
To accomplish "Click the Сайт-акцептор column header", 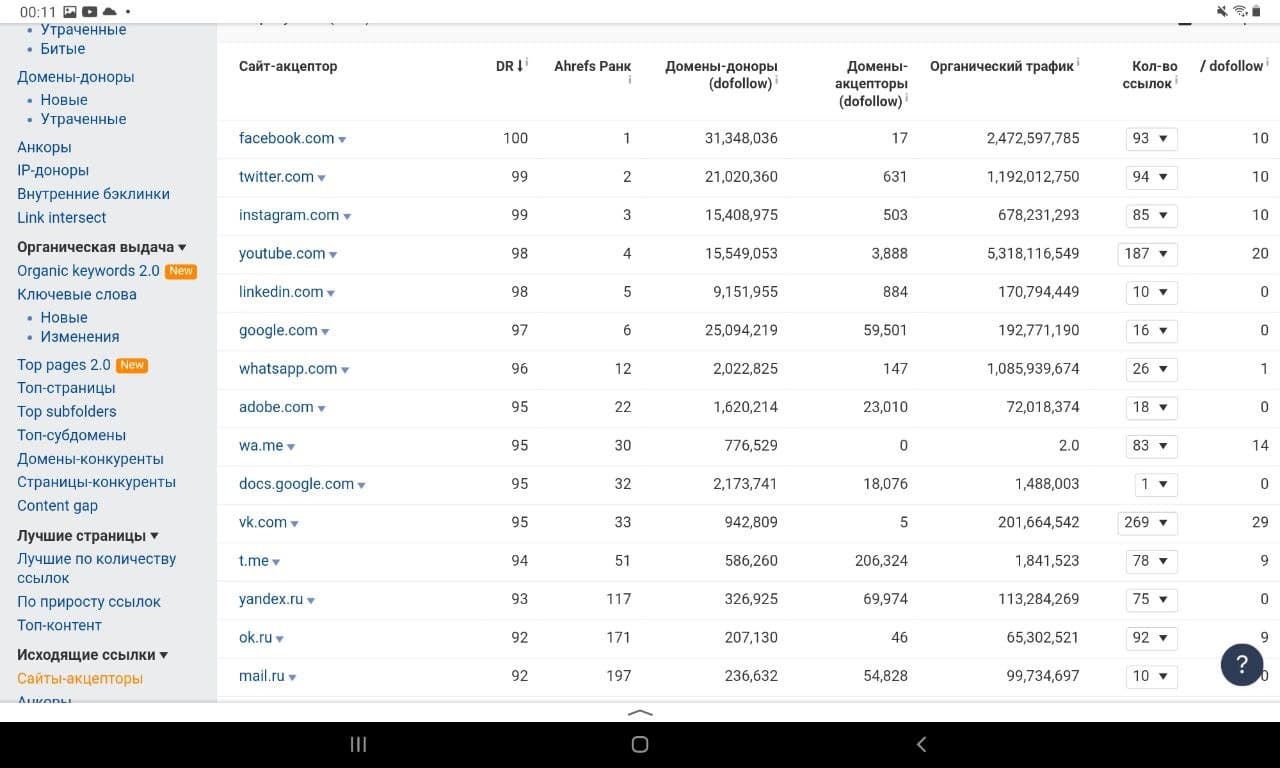I will pos(288,66).
